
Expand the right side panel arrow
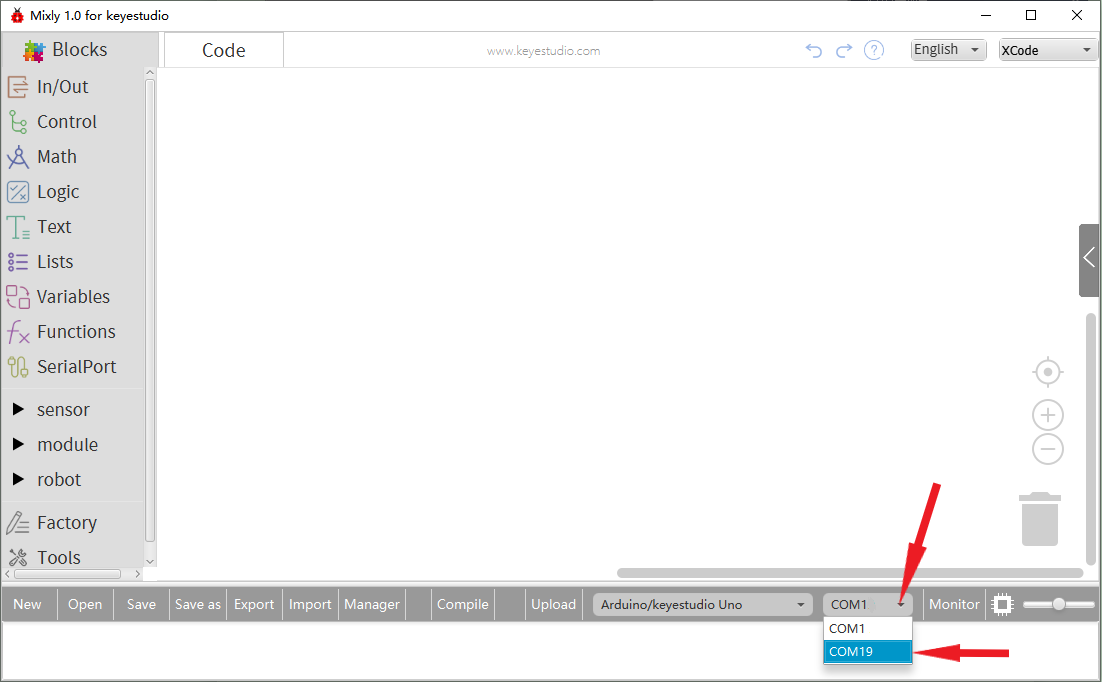click(x=1089, y=258)
